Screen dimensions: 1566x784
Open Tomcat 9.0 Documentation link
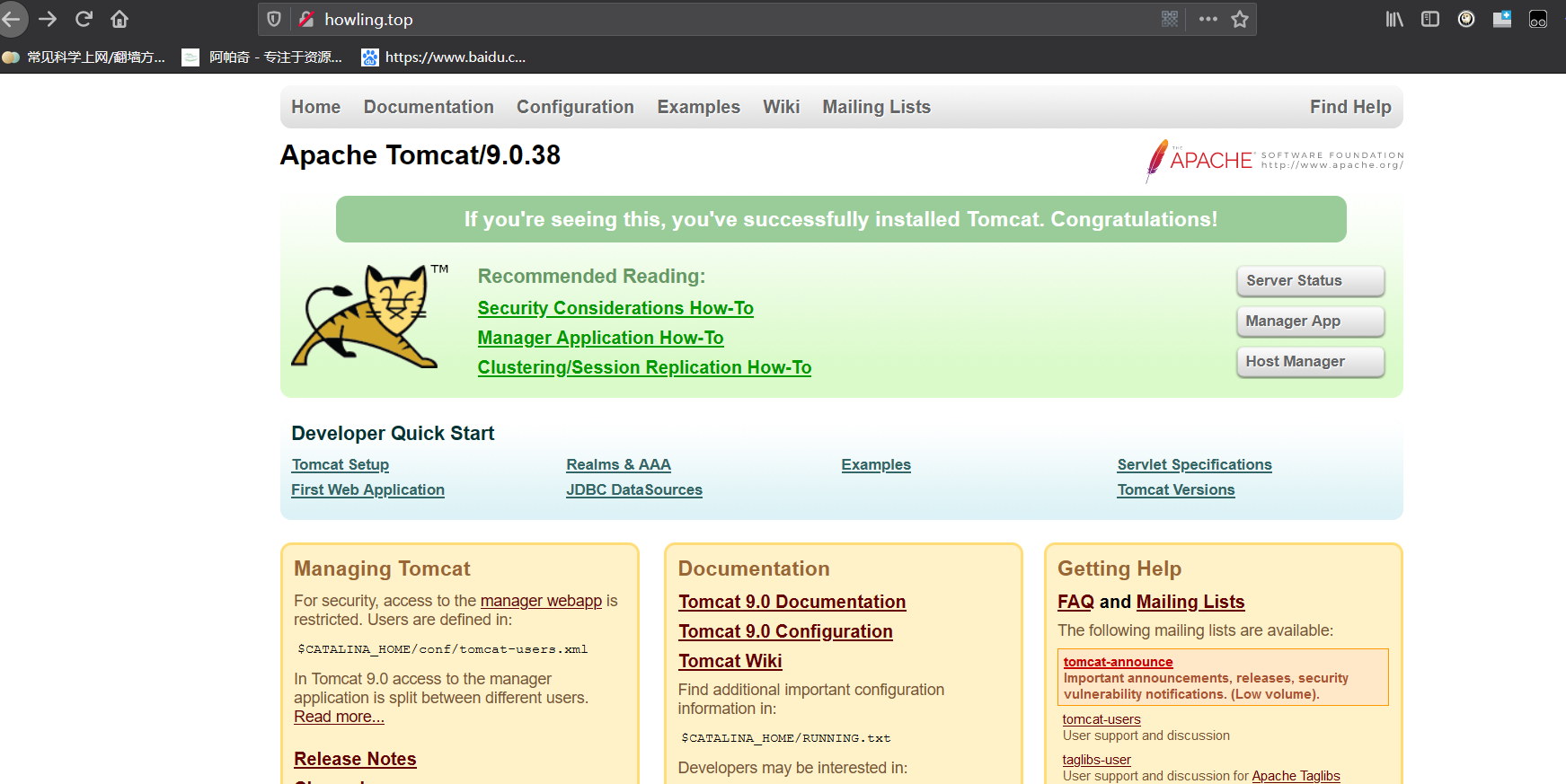pos(792,602)
